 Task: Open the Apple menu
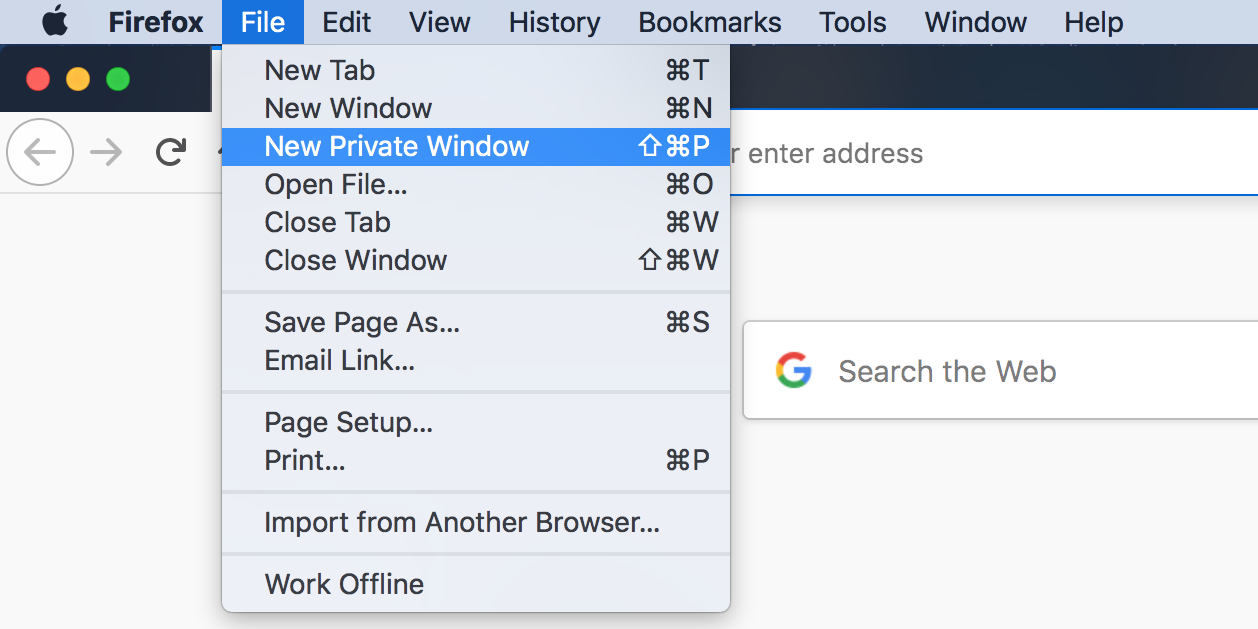tap(55, 21)
